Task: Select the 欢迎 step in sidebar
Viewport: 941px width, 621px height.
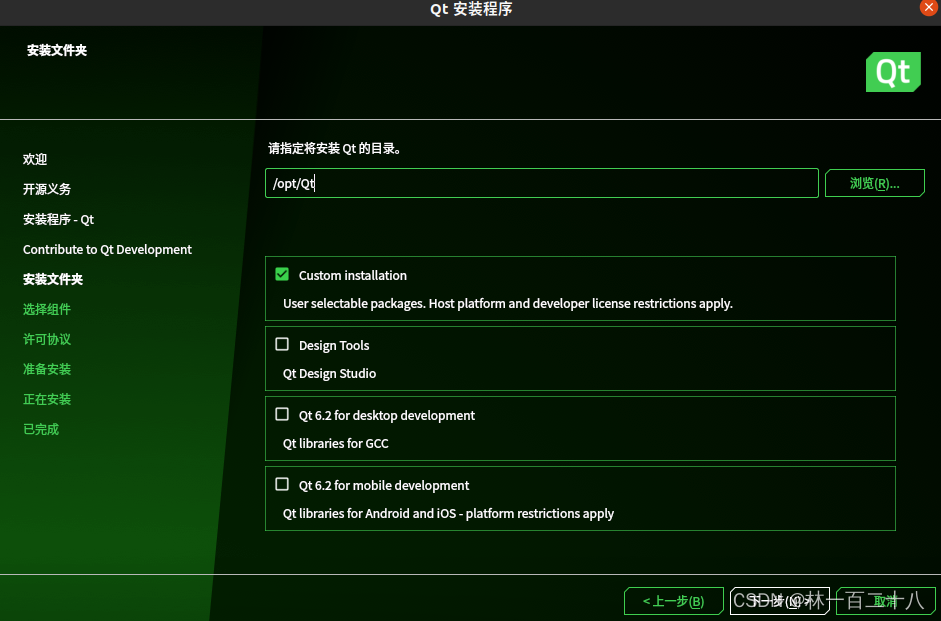Action: [35, 159]
